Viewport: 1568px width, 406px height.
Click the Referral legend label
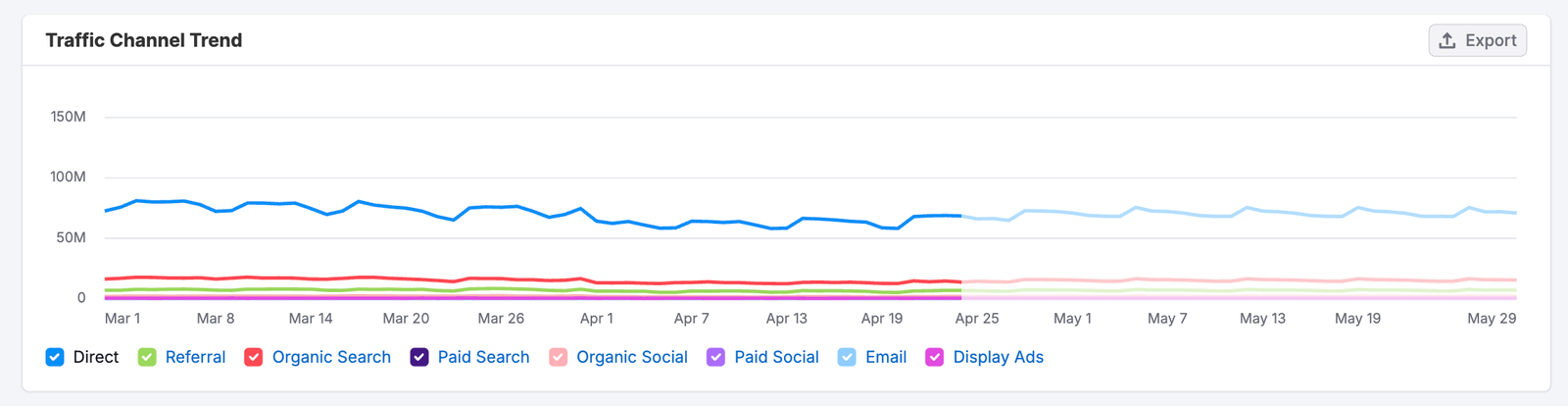pos(195,357)
